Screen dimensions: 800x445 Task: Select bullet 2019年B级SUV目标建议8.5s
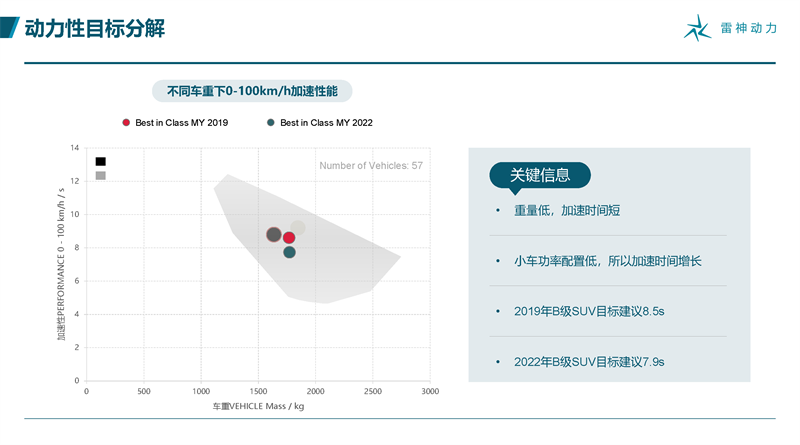[589, 311]
